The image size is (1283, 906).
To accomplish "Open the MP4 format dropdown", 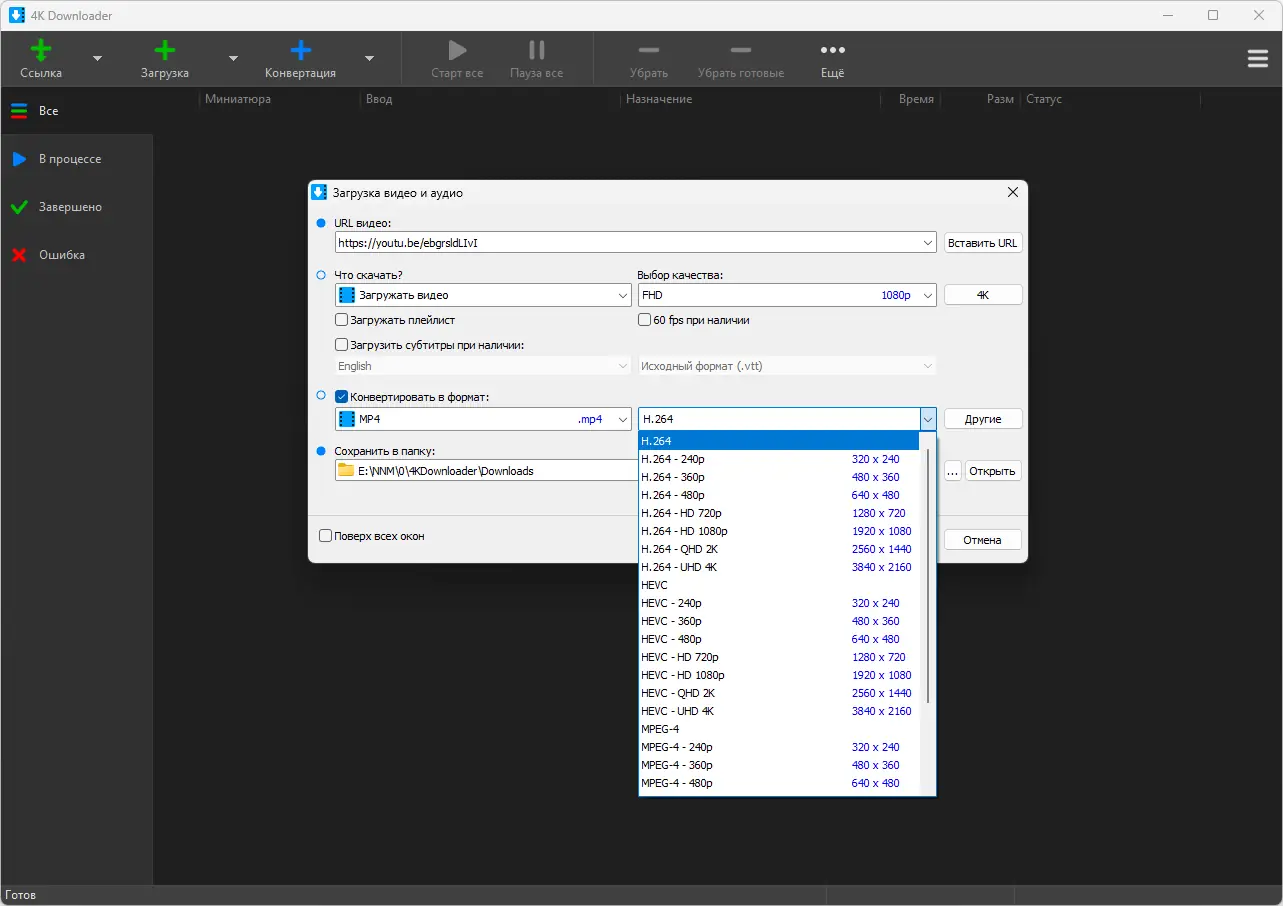I will (622, 419).
